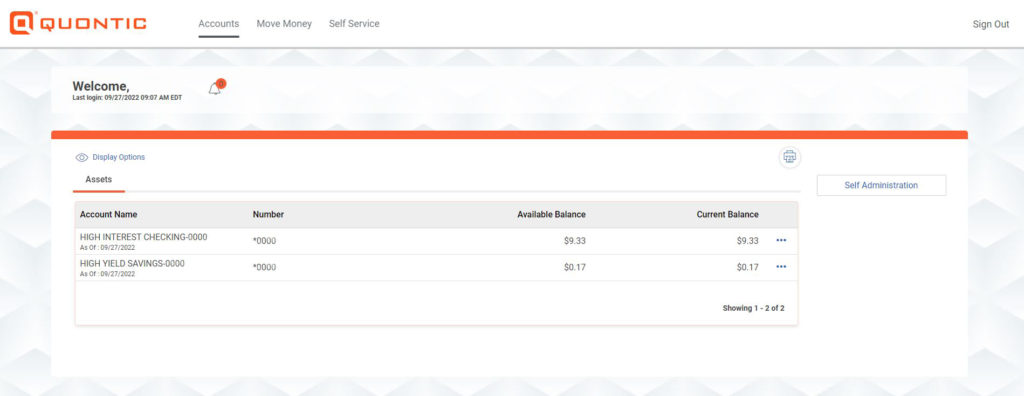1024x396 pixels.
Task: Sort by the Available Balance column header
Action: point(551,214)
